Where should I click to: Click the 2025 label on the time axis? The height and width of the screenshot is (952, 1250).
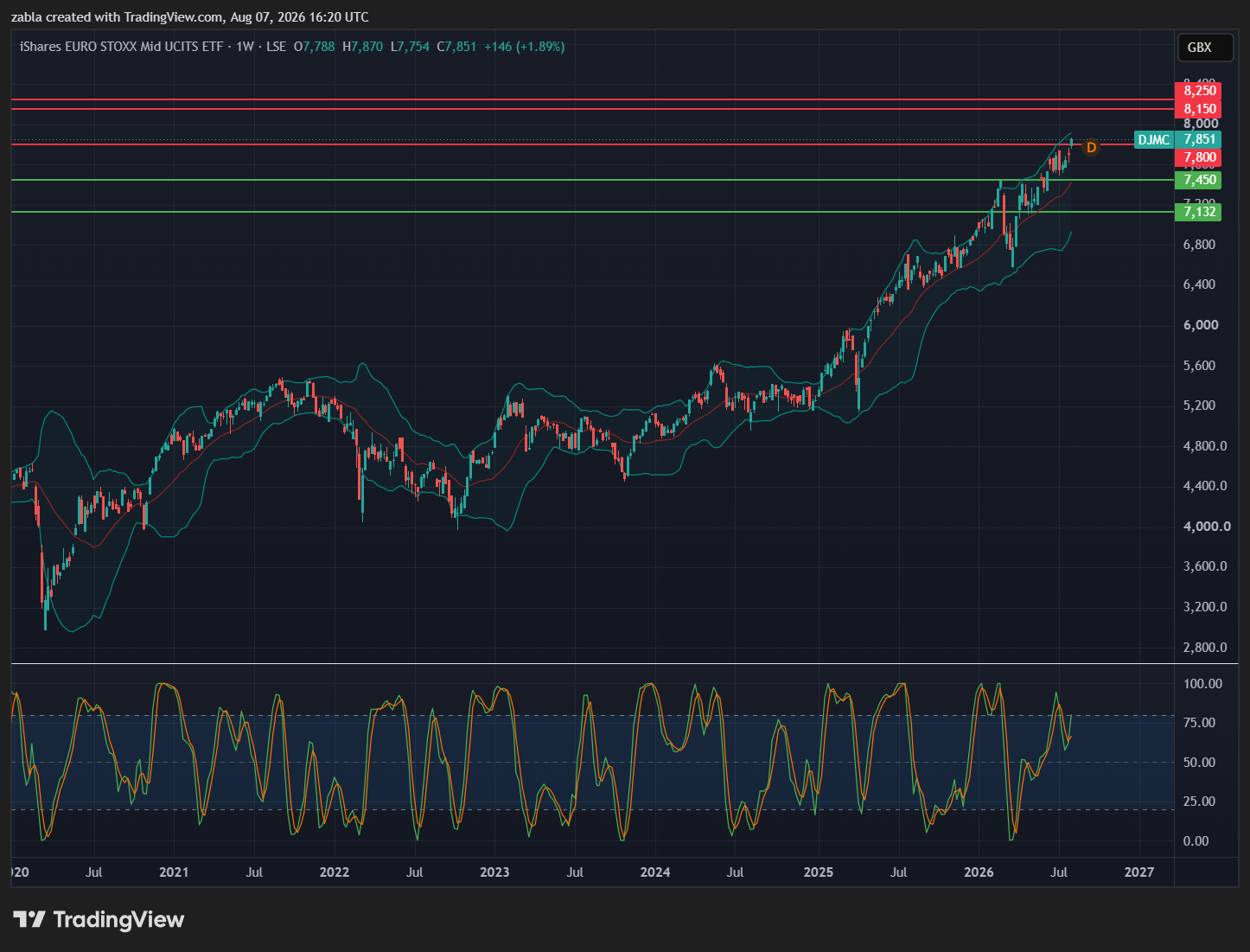point(819,872)
